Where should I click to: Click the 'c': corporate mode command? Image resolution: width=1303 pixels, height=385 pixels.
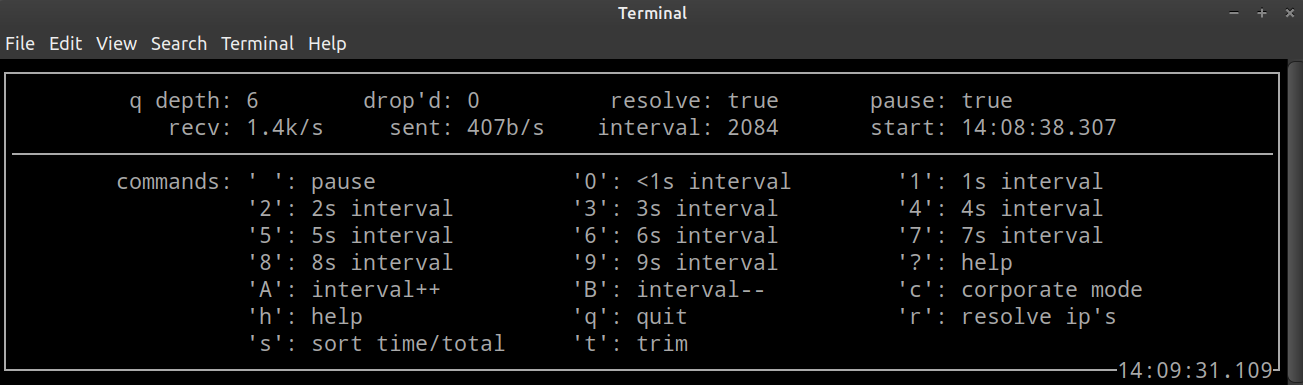pos(1020,290)
